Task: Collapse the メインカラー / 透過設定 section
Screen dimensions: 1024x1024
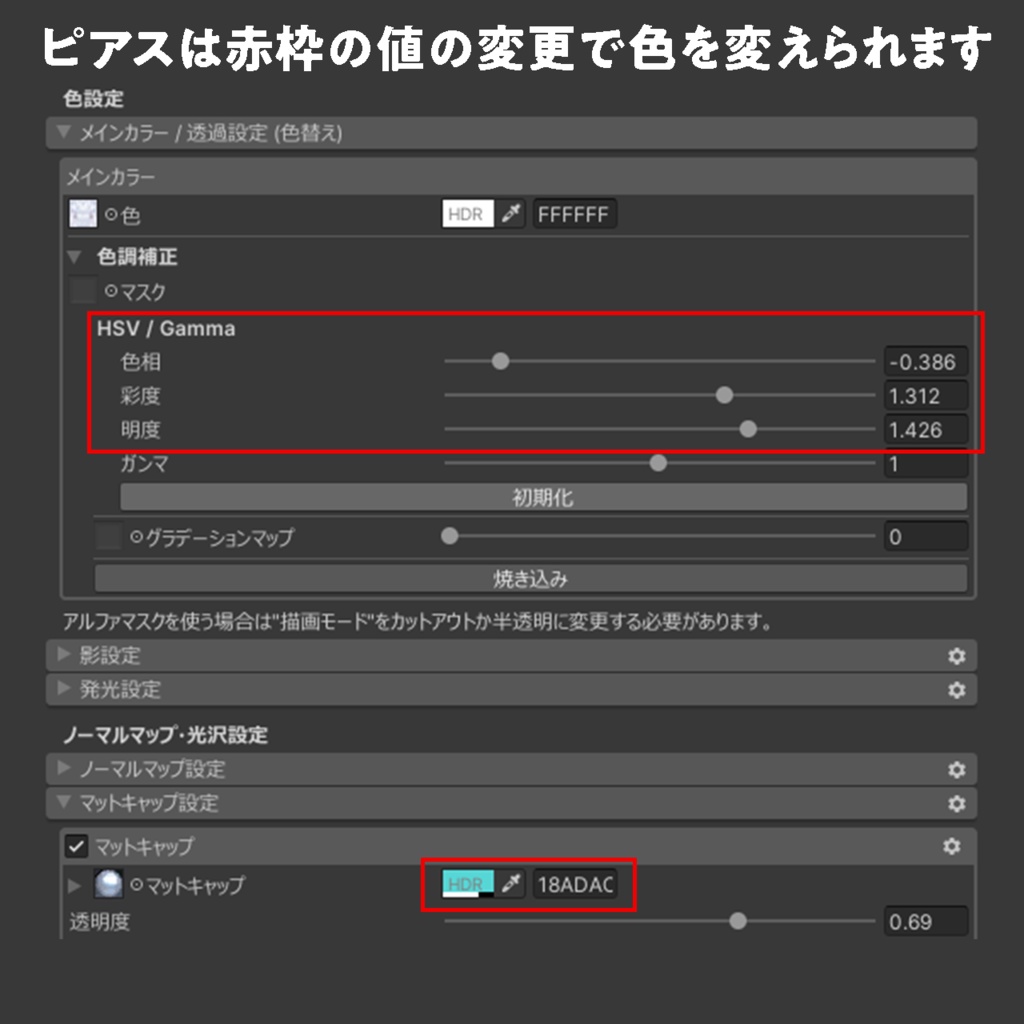Action: coord(62,131)
